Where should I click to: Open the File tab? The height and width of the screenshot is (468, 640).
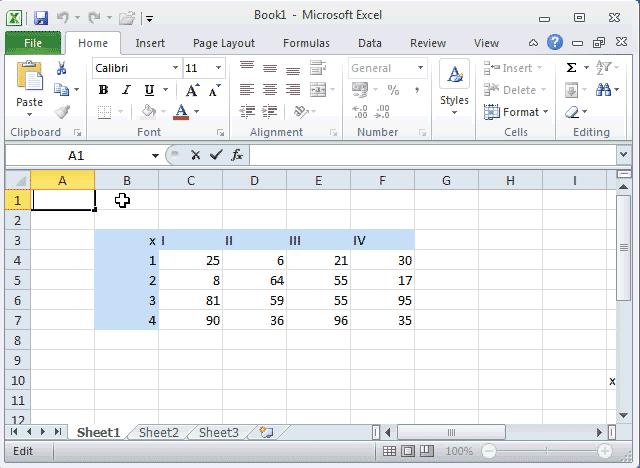pyautogui.click(x=32, y=43)
